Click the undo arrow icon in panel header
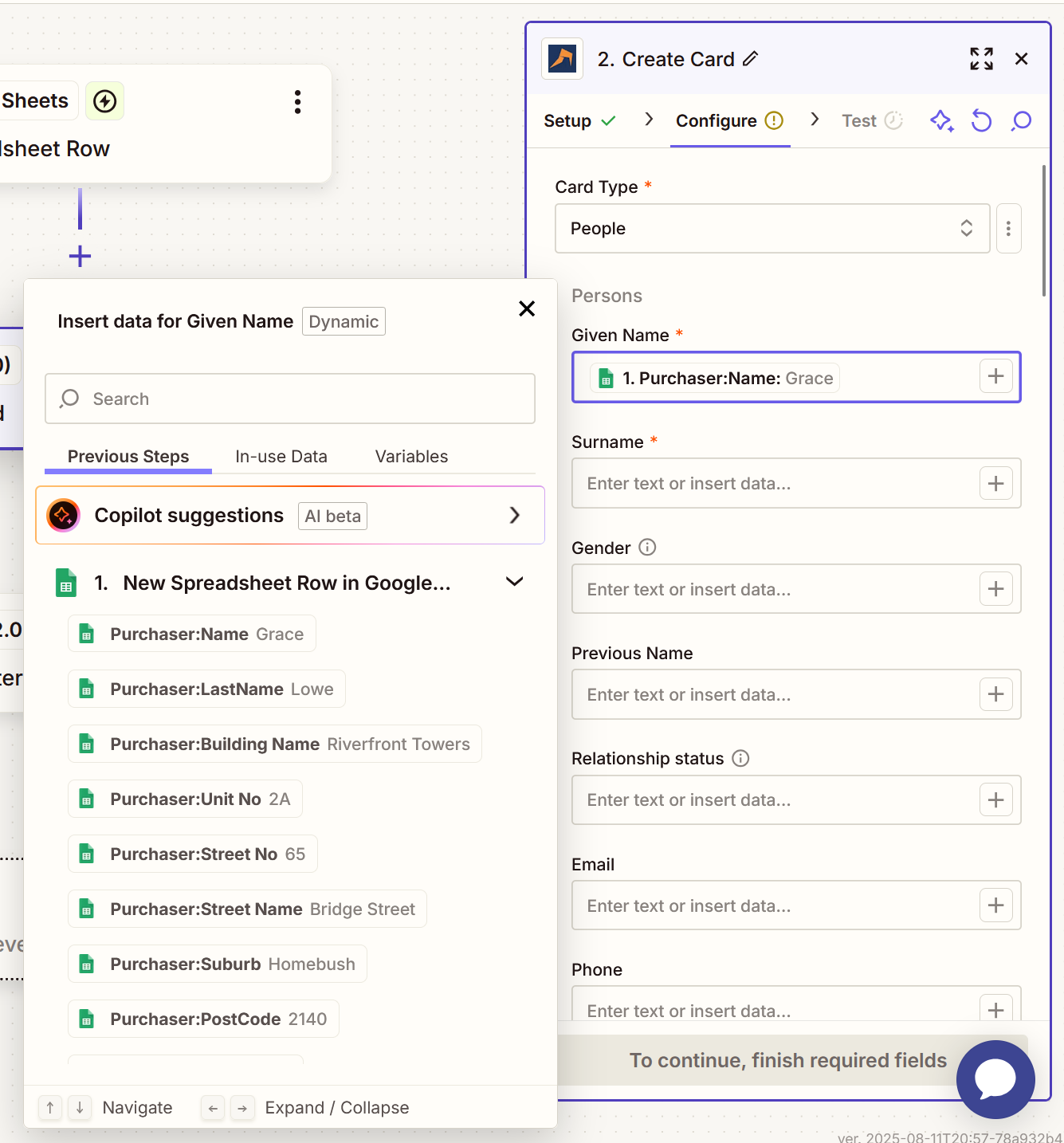 click(981, 121)
